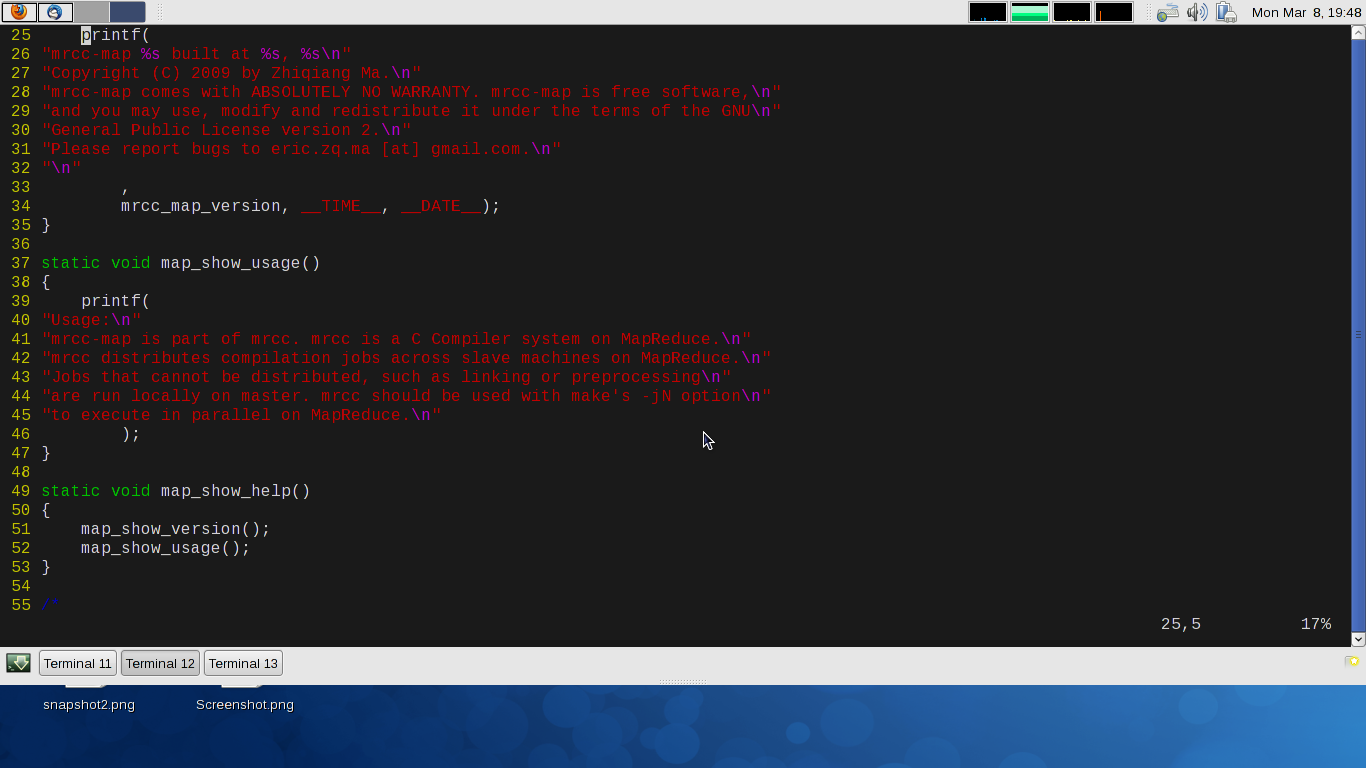This screenshot has height=768, width=1366.
Task: Click 'General Public License version 2.' line
Action: [226, 130]
